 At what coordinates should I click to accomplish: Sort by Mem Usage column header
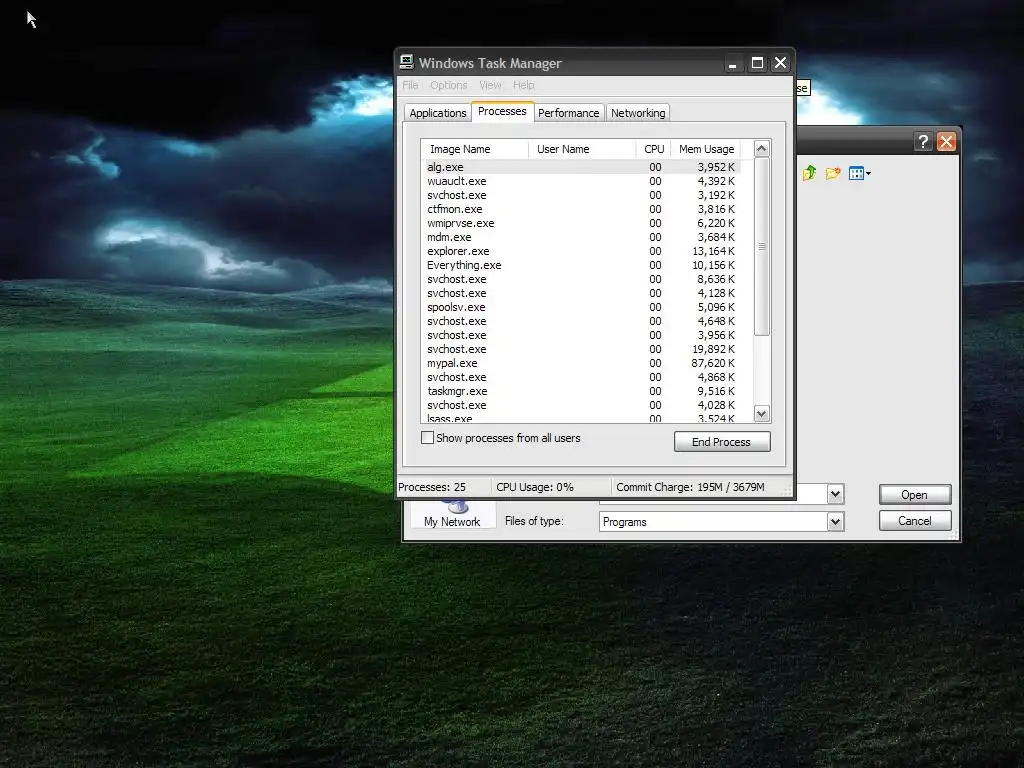[706, 149]
